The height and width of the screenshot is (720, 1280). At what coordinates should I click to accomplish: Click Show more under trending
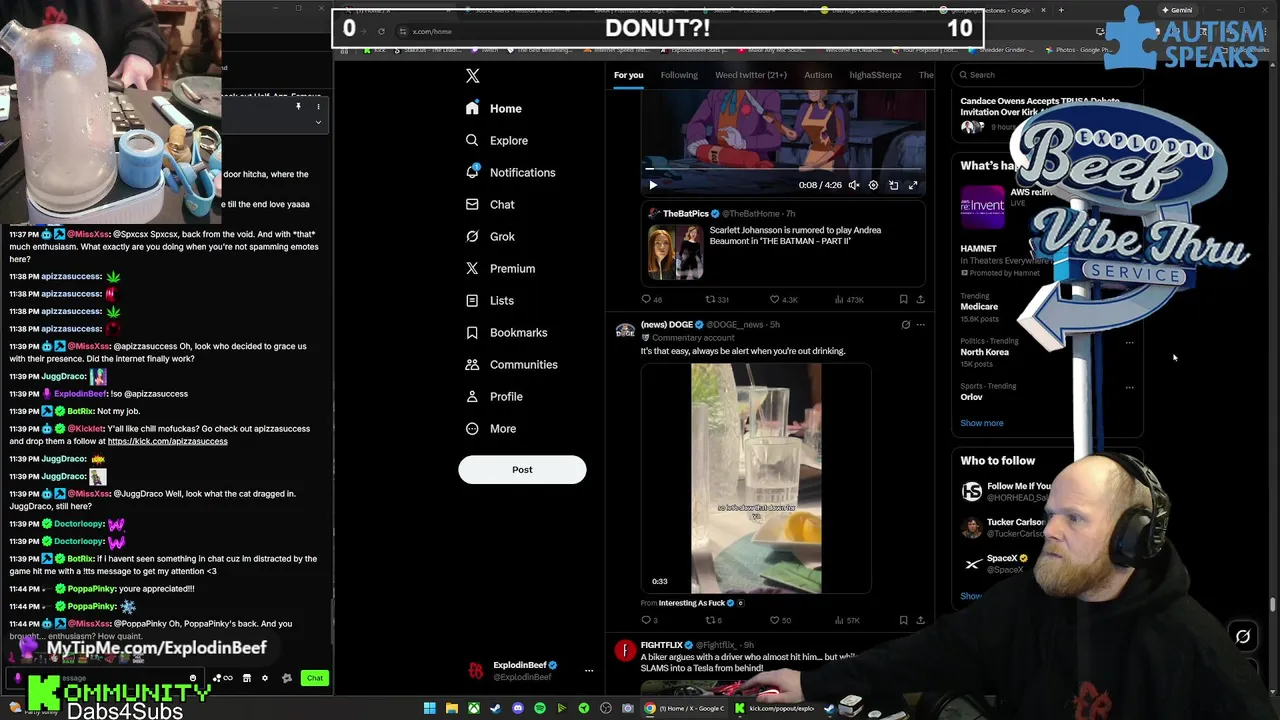point(981,423)
